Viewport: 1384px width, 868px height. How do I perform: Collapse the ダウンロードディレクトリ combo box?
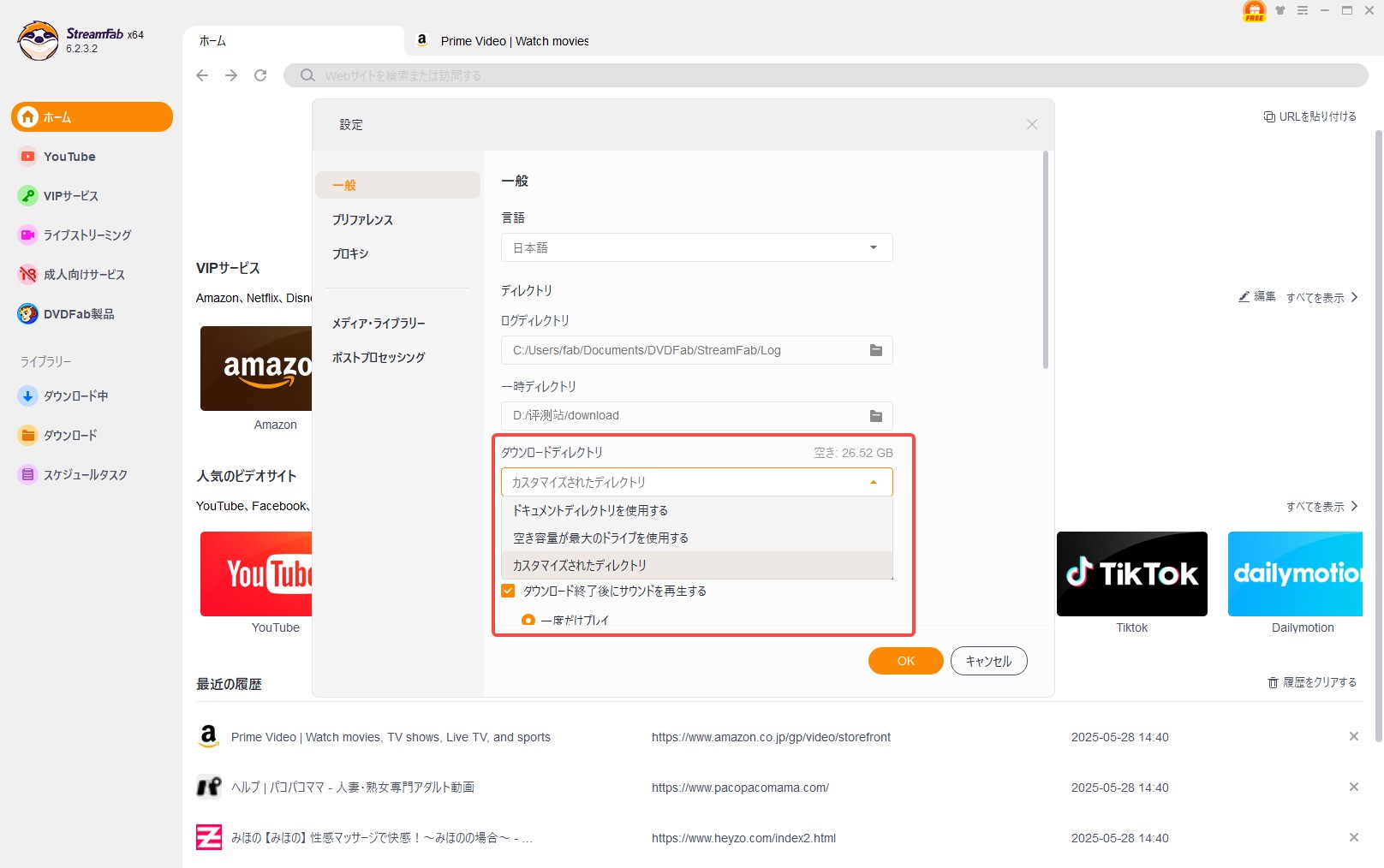tap(696, 482)
